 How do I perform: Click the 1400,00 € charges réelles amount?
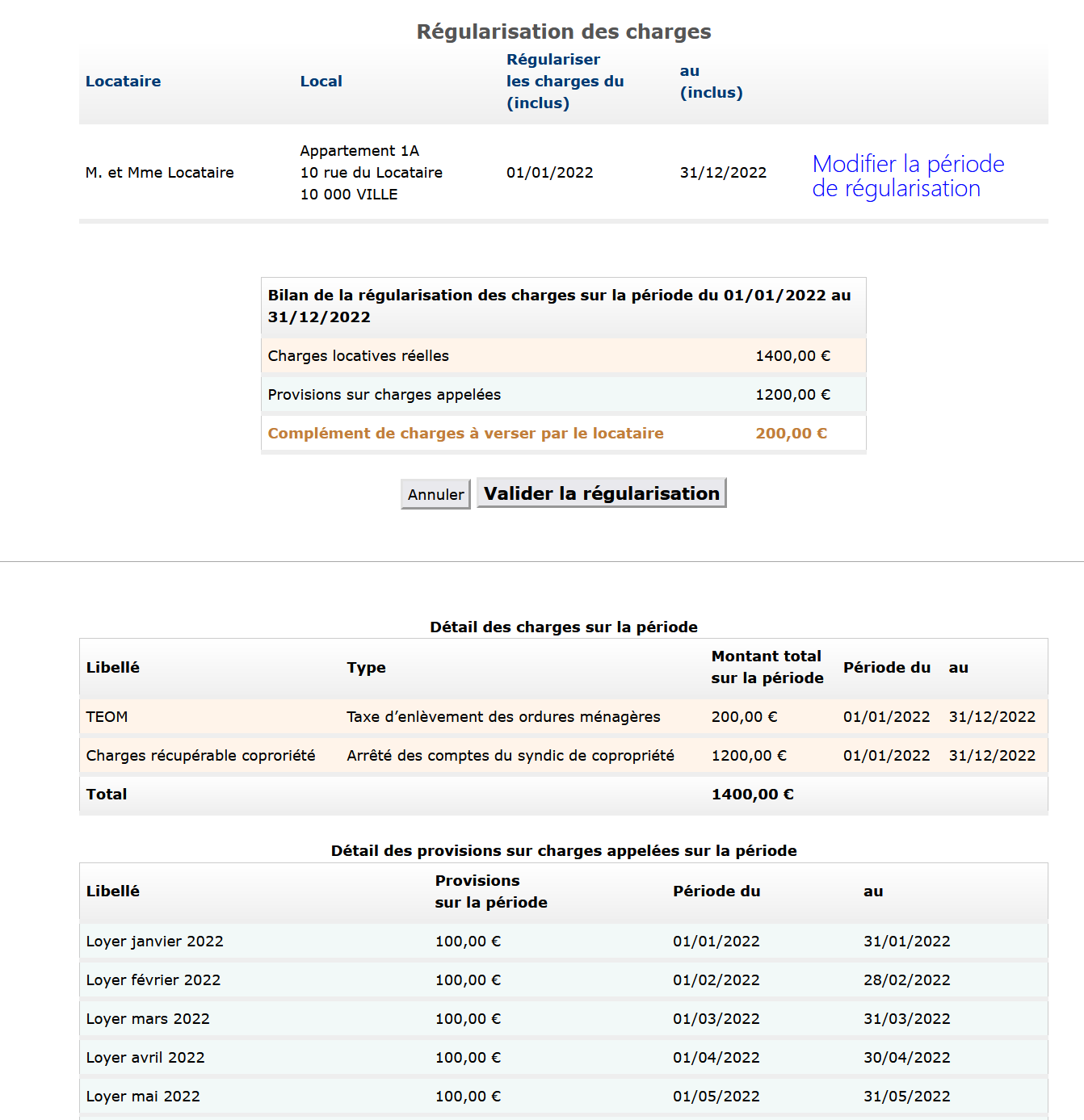point(793,356)
